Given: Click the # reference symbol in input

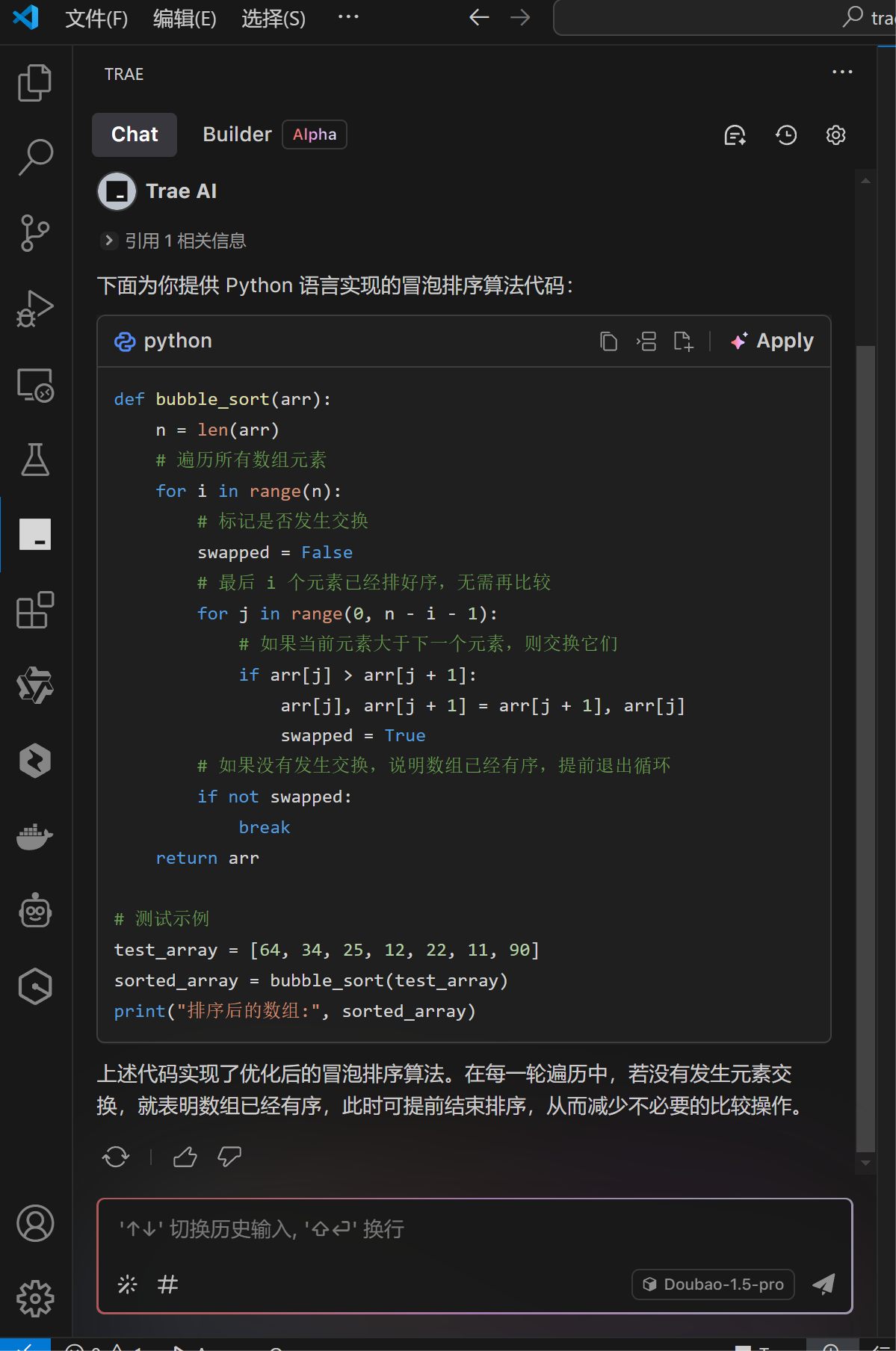Looking at the screenshot, I should point(167,1284).
